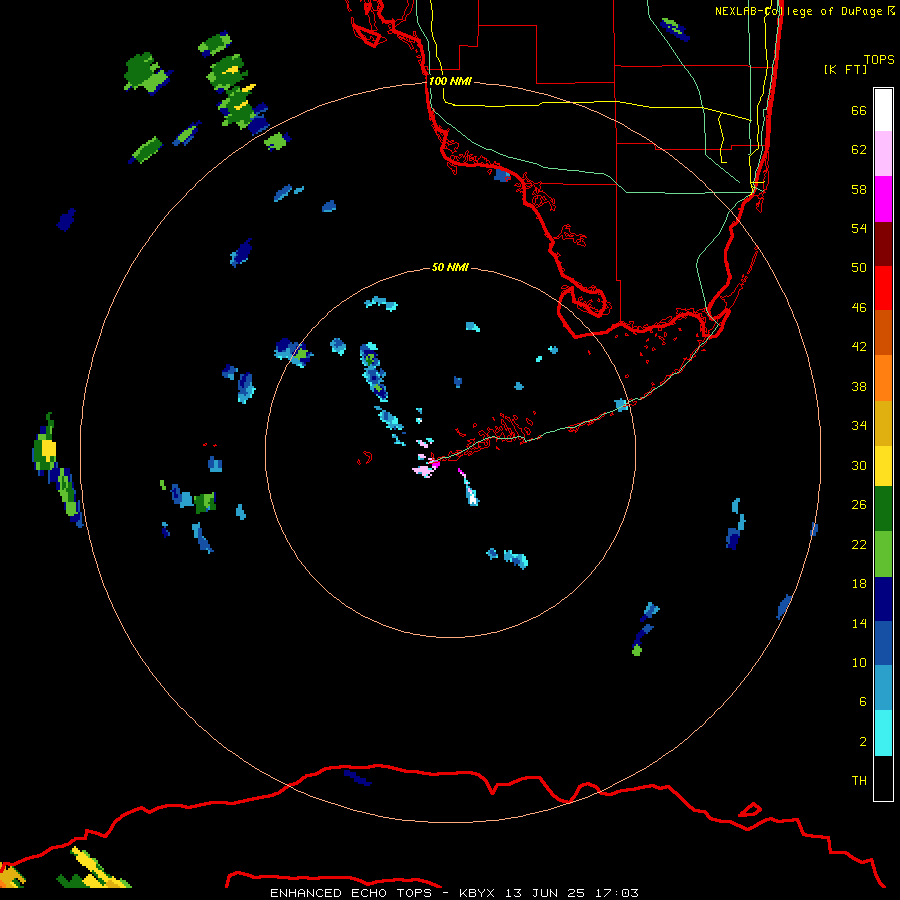This screenshot has height=900, width=900.
Task: Select the dark red legend swatch
Action: pyautogui.click(x=883, y=243)
